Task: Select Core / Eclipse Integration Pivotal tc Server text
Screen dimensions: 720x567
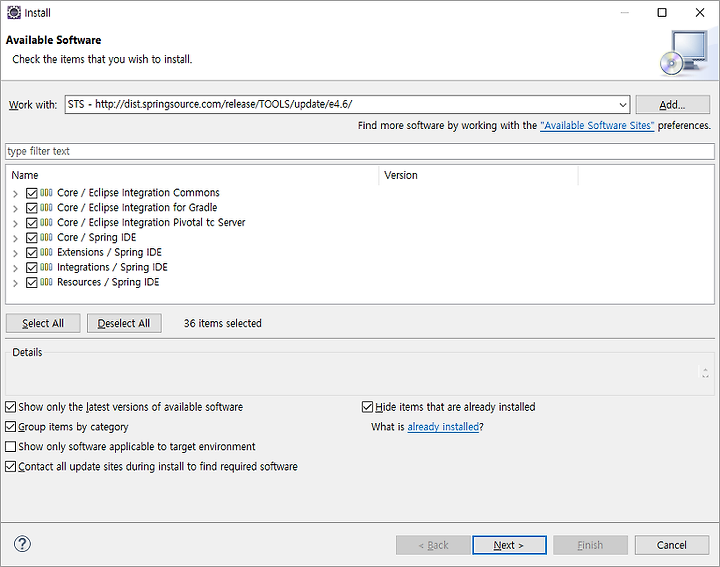Action: [151, 222]
